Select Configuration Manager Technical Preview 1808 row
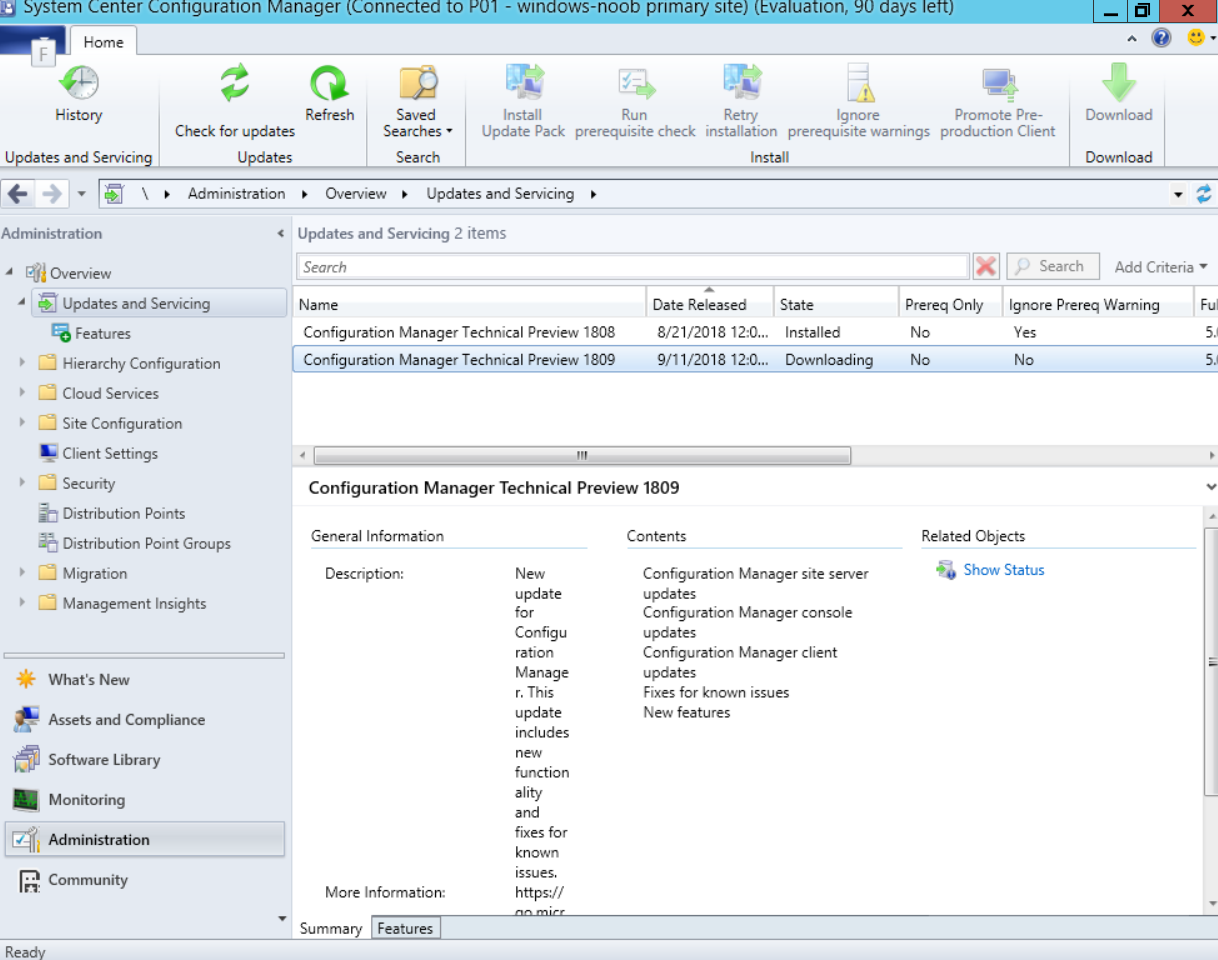1218x960 pixels. (755, 332)
